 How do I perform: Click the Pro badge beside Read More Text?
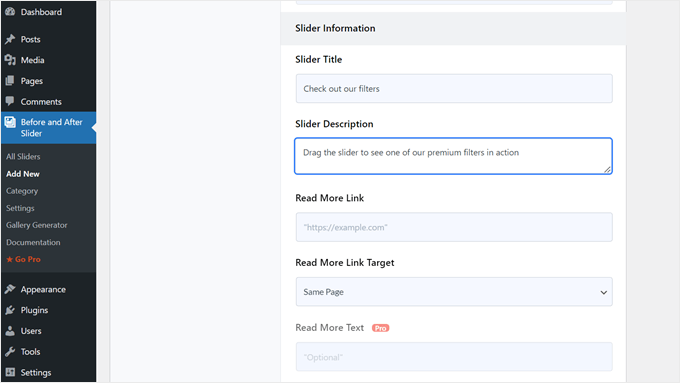[380, 328]
